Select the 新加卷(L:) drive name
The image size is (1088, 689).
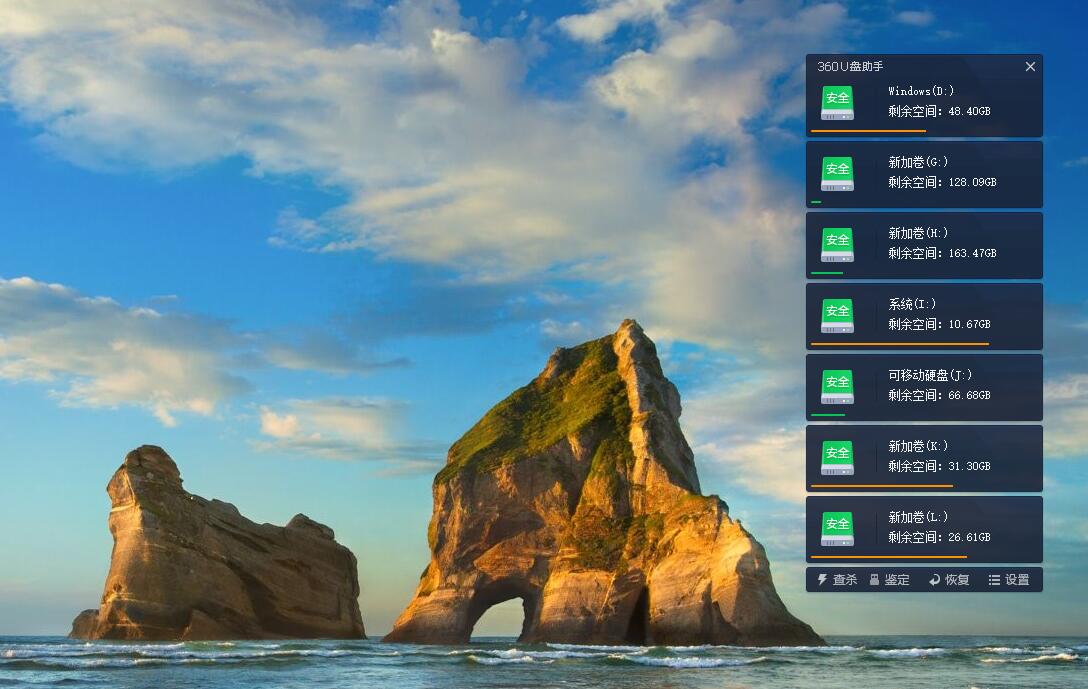(x=918, y=517)
